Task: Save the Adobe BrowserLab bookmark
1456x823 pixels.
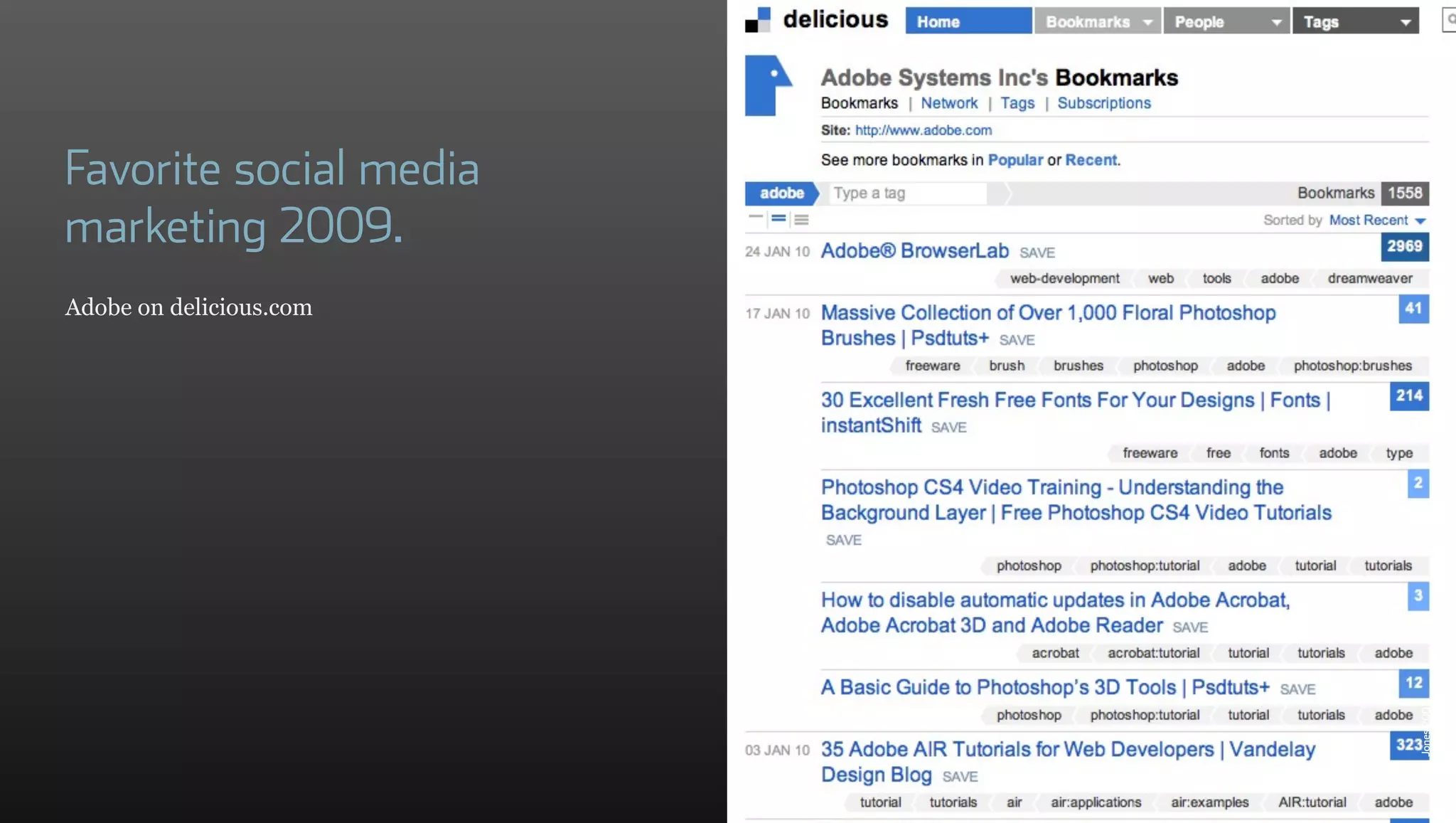Action: (x=1037, y=253)
